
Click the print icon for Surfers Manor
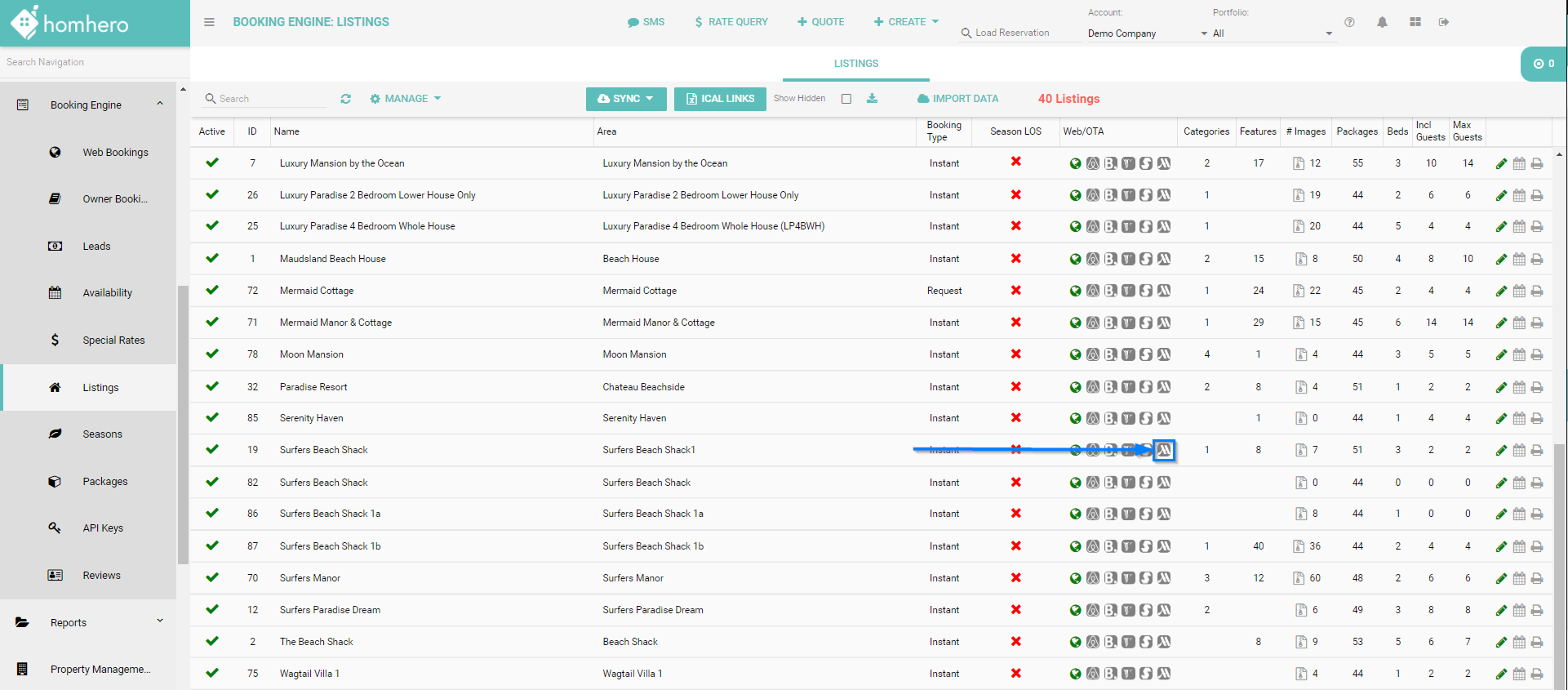tap(1537, 579)
